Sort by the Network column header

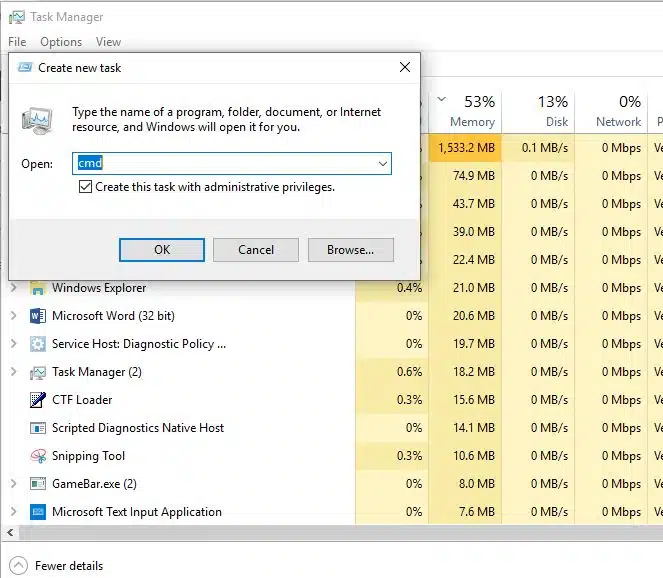coord(611,112)
